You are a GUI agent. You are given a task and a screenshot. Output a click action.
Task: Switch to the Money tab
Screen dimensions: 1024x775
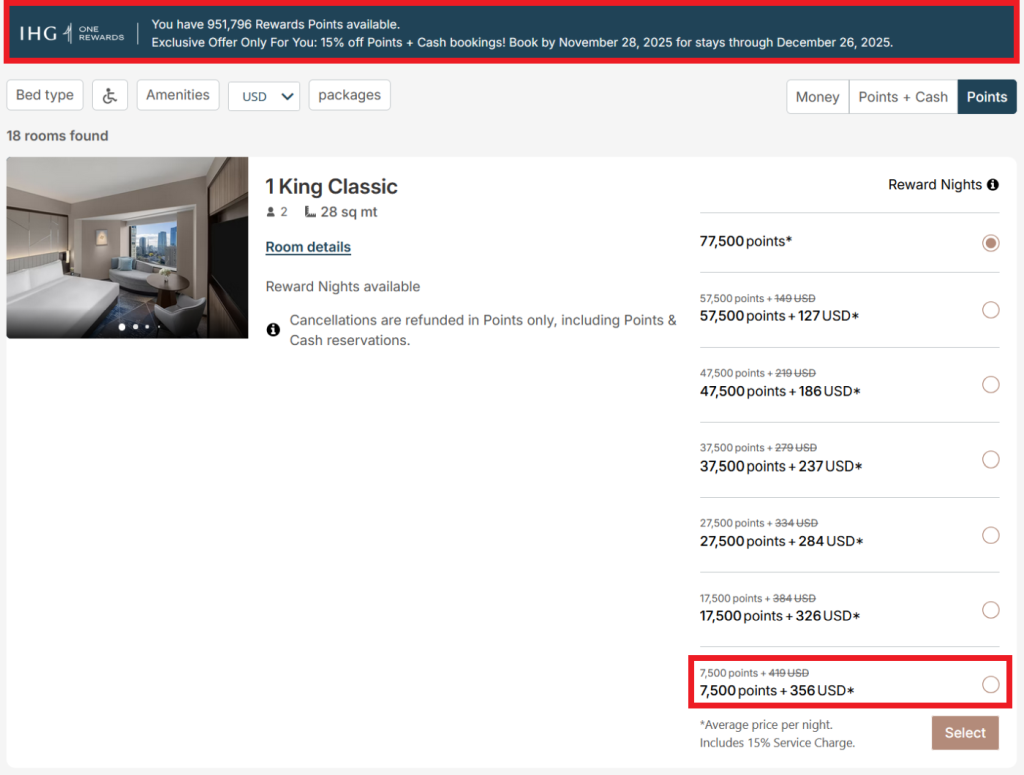(817, 97)
